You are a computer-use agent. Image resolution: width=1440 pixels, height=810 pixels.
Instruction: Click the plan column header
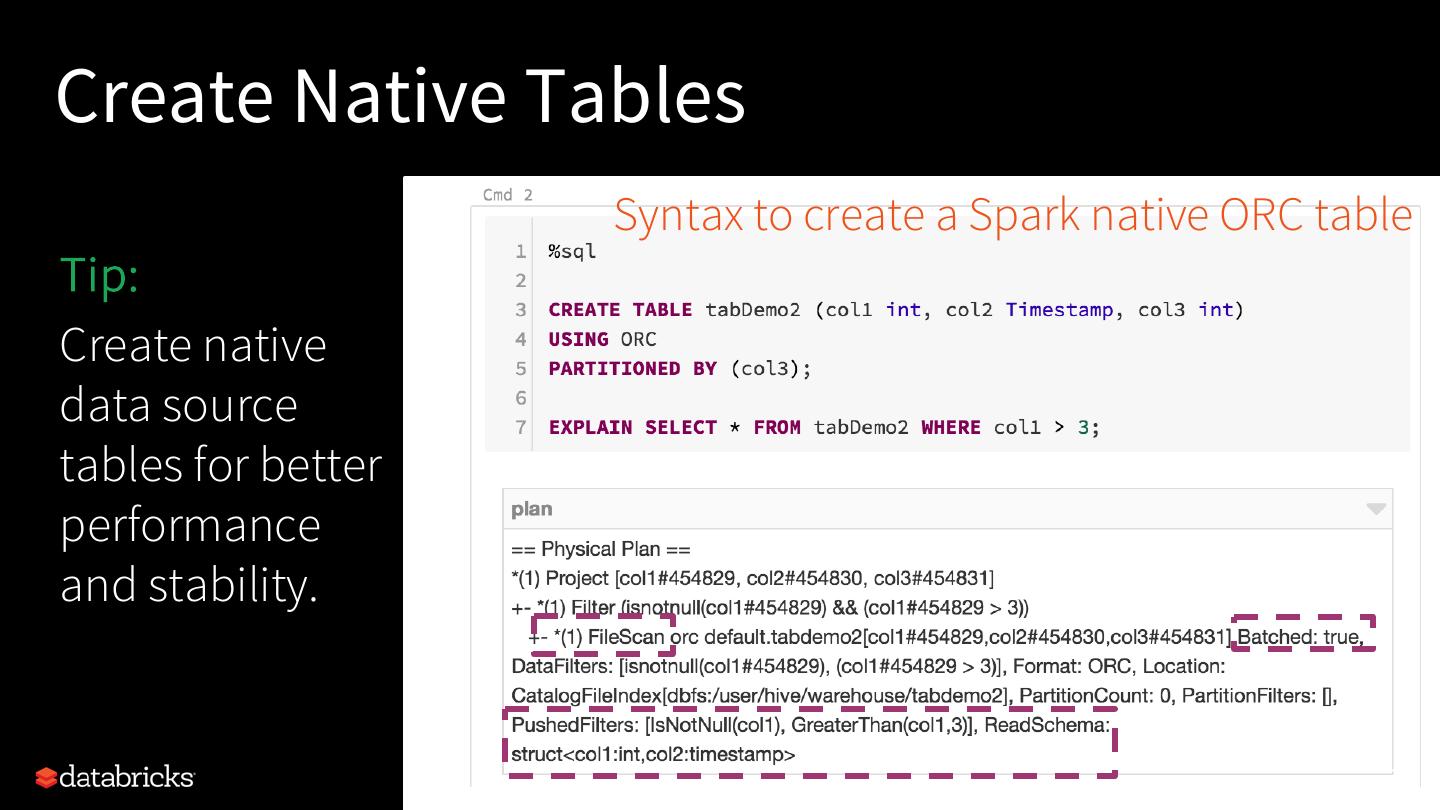947,509
